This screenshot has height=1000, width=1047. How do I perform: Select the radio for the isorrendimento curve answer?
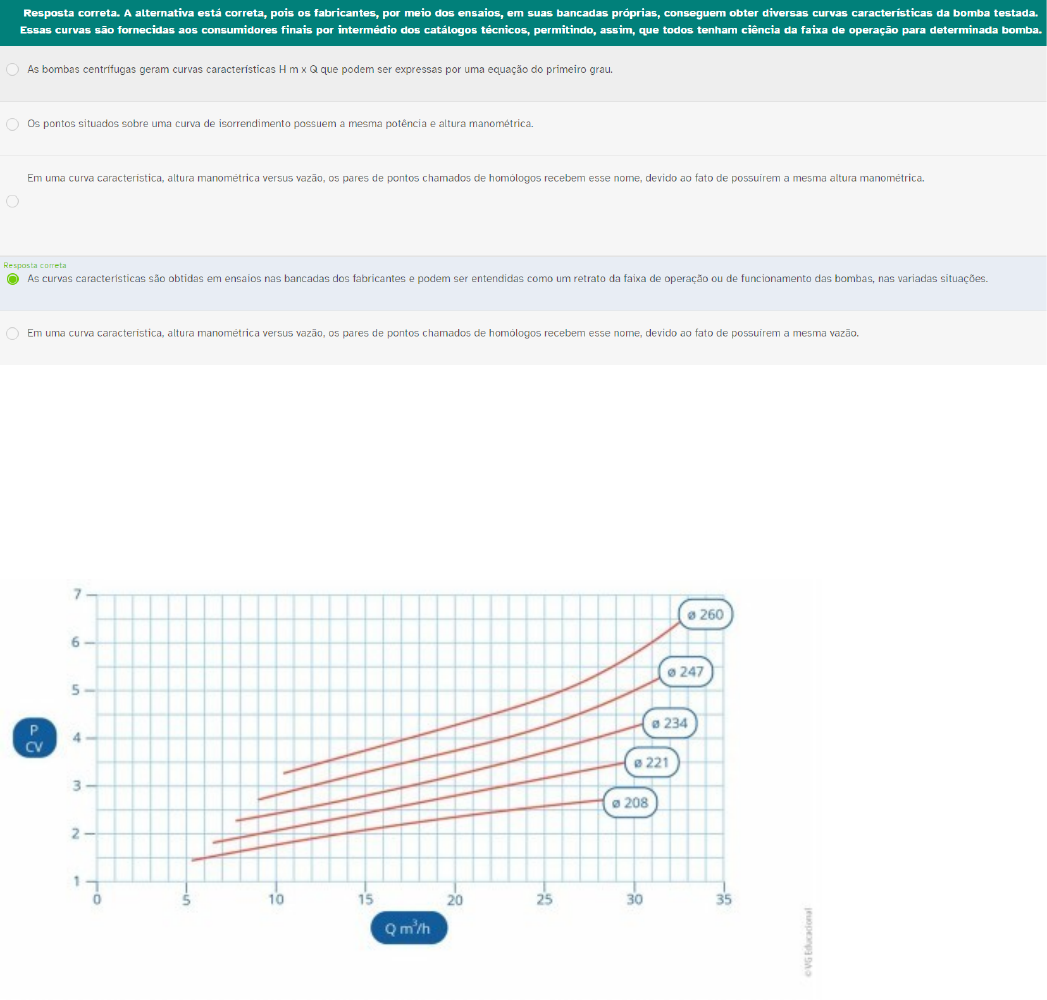coord(12,124)
